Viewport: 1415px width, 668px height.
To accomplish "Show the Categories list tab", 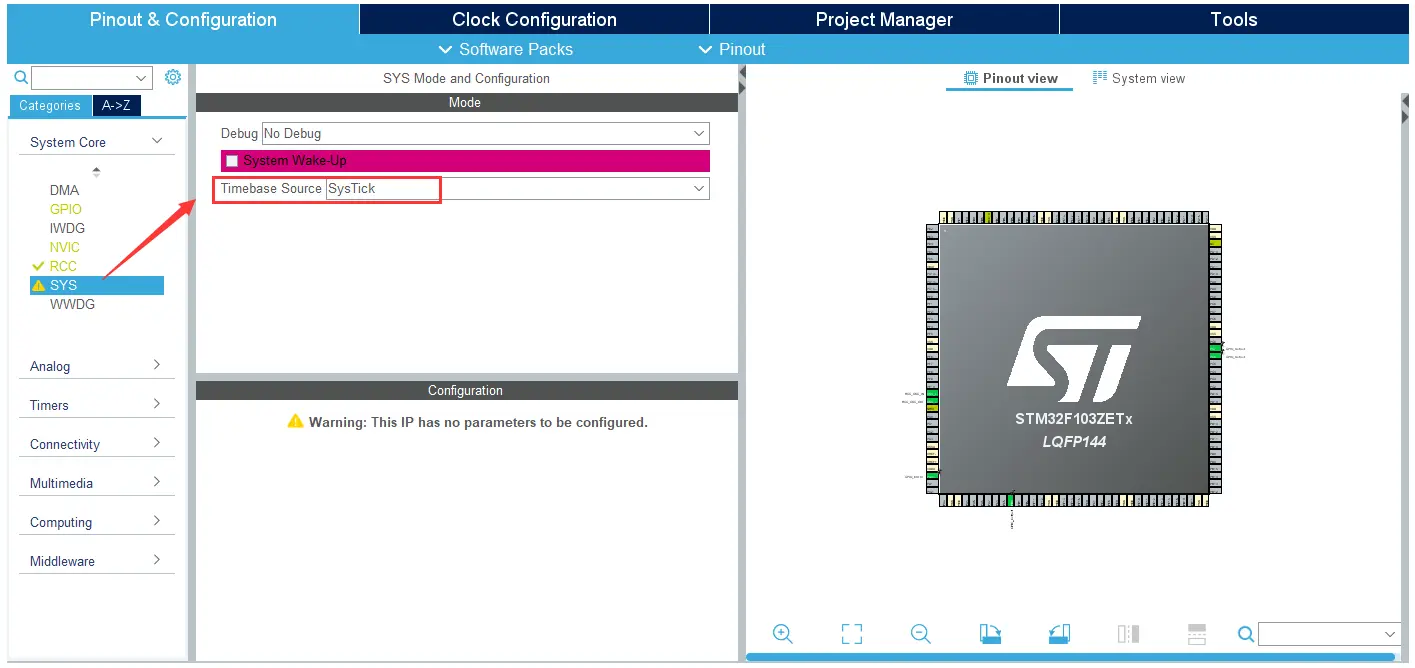I will pyautogui.click(x=50, y=105).
